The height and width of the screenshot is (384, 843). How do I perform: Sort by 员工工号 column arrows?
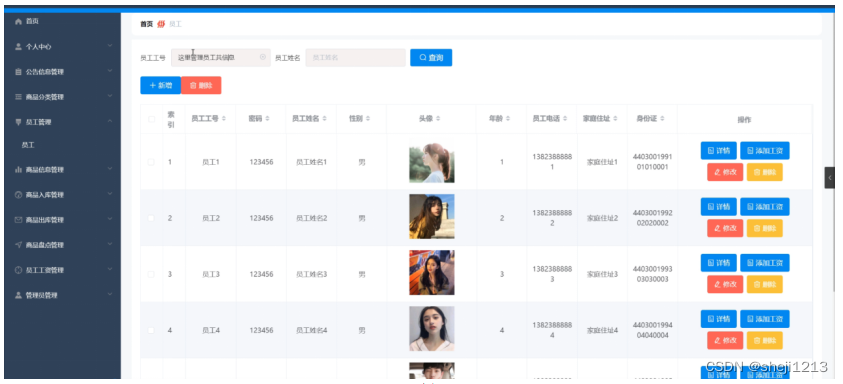224,119
